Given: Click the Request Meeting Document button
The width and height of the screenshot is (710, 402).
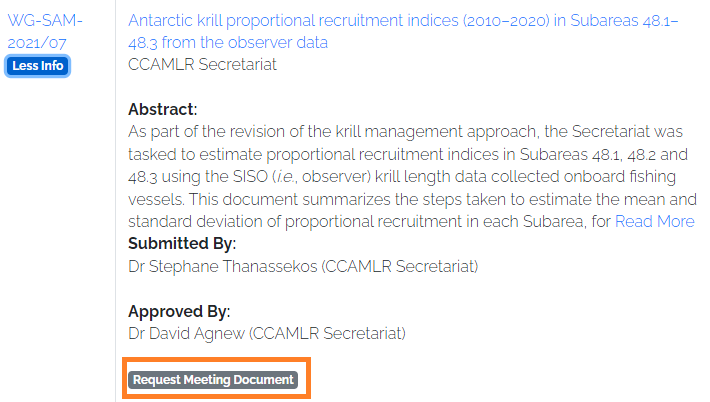Looking at the screenshot, I should pos(213,379).
